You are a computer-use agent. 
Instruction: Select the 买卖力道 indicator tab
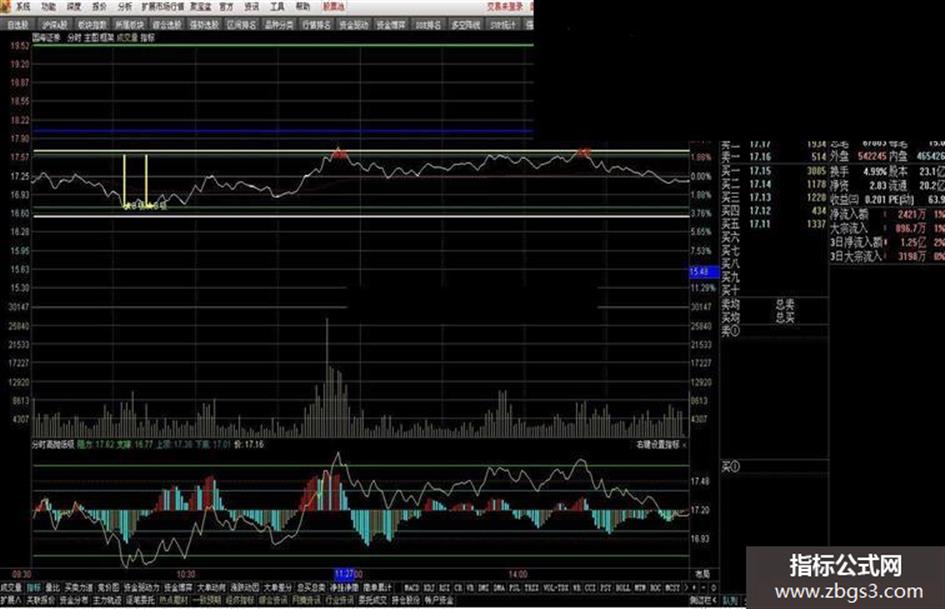coord(79,587)
